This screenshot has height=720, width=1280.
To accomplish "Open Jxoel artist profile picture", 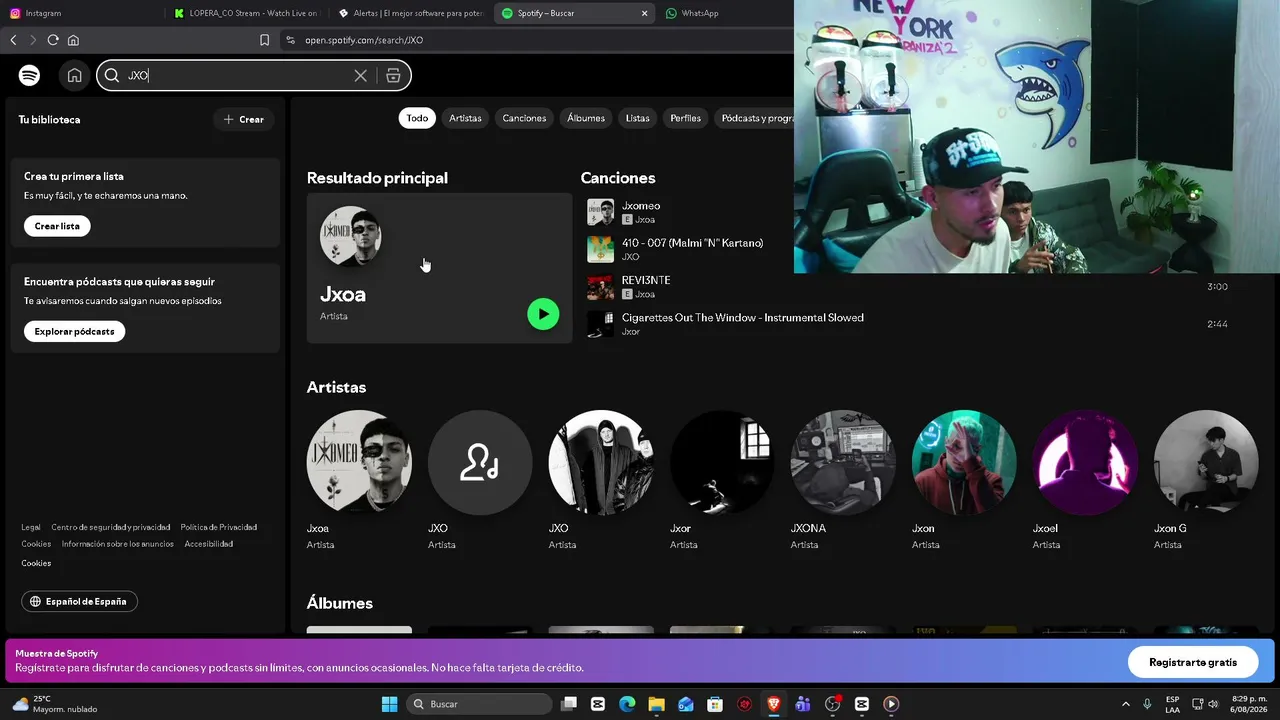I will click(x=1085, y=462).
